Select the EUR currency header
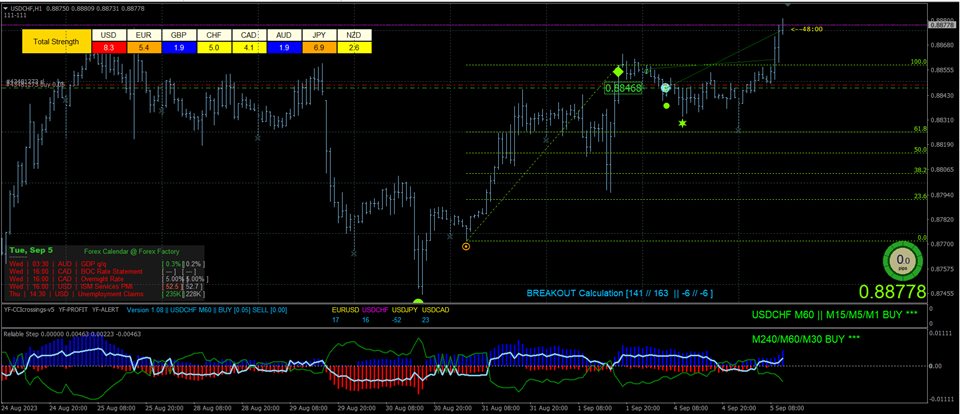The height and width of the screenshot is (414, 960). pyautogui.click(x=144, y=36)
